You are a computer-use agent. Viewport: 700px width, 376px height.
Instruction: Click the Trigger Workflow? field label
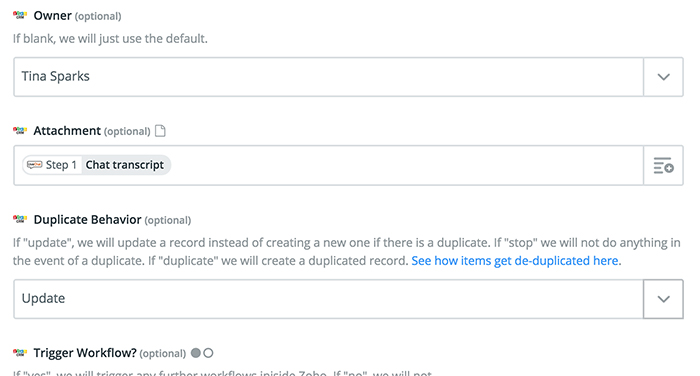[85, 353]
